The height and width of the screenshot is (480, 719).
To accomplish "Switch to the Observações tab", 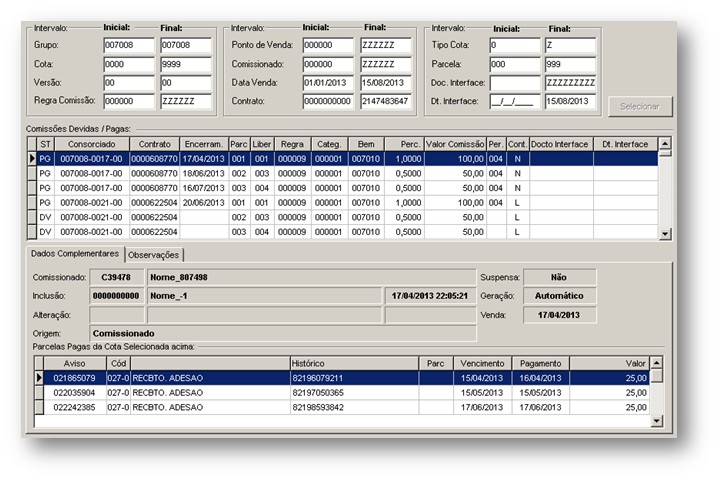I will [x=154, y=255].
